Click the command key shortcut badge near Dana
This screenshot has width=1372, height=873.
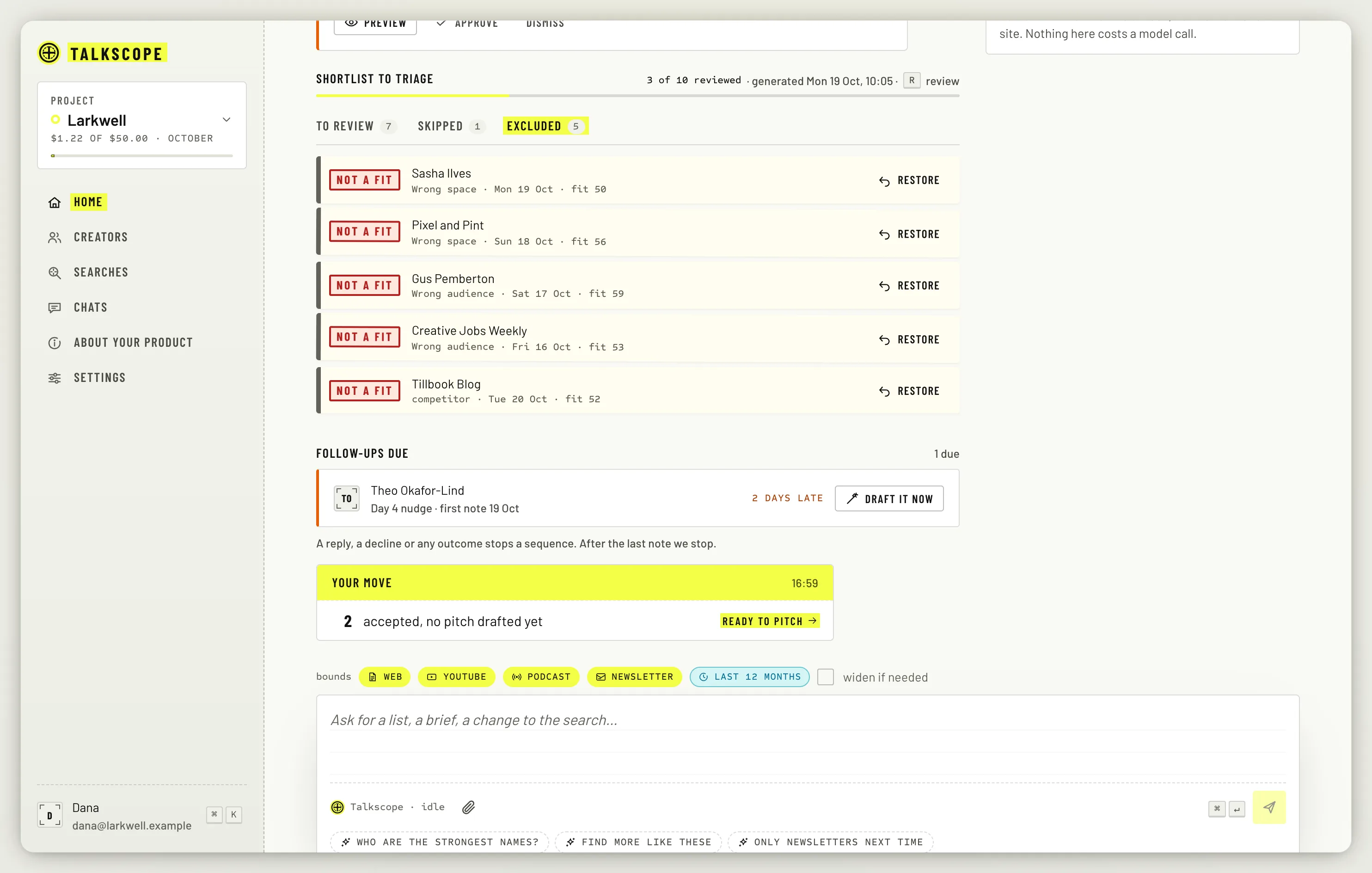214,815
